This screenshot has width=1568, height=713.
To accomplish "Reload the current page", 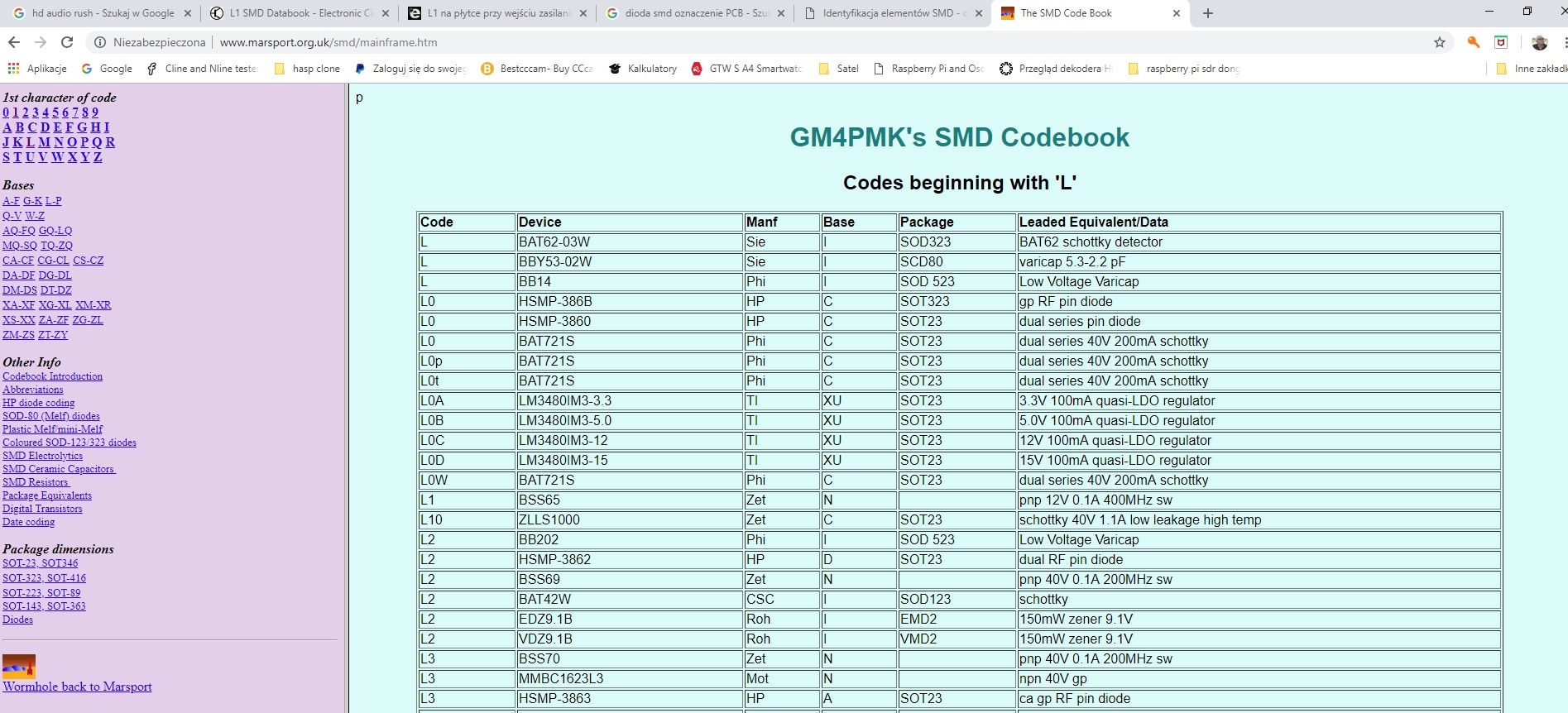I will point(68,42).
